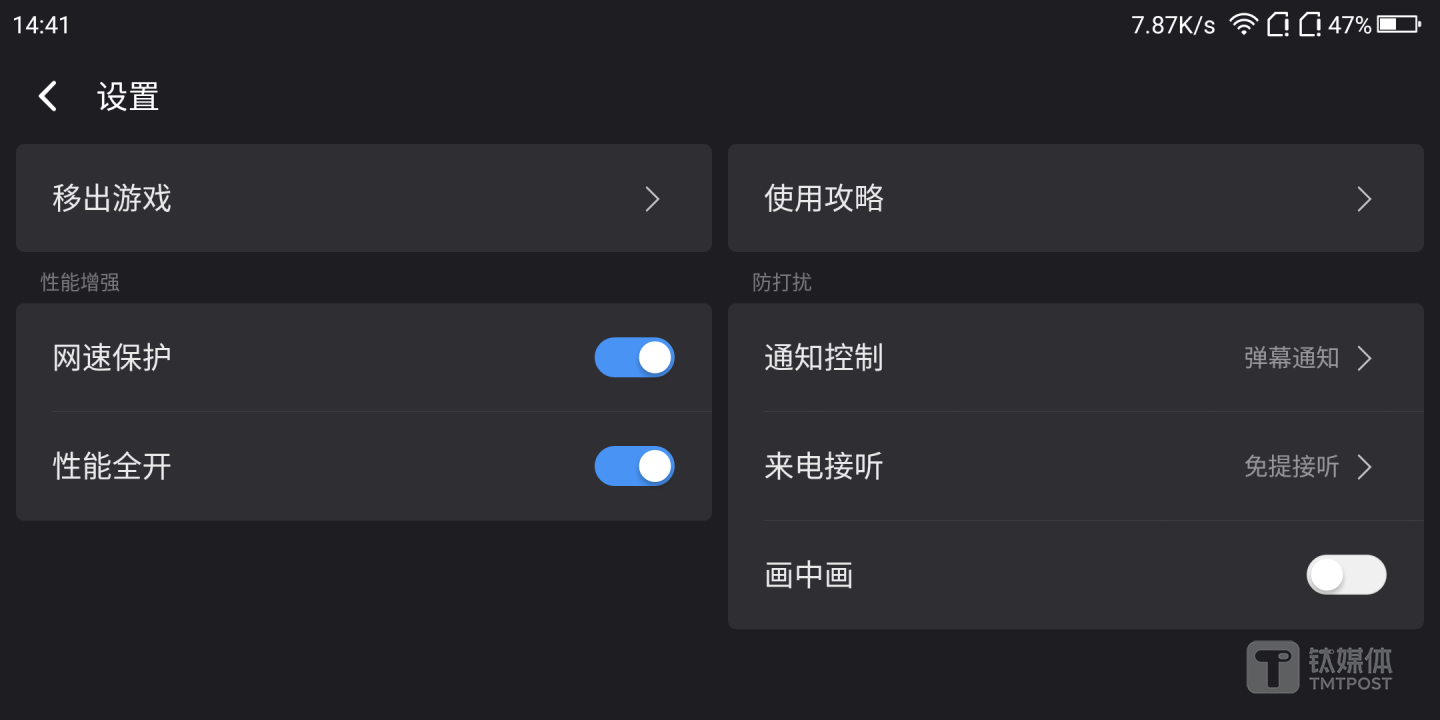Enable the 画中画 switch
This screenshot has width=1440, height=720.
(x=1346, y=575)
